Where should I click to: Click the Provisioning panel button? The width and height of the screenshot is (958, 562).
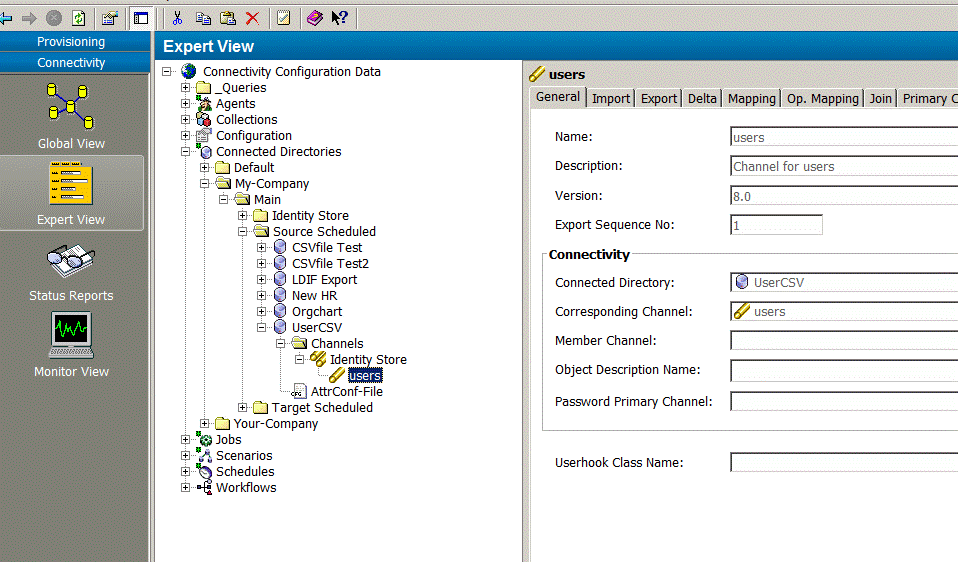pyautogui.click(x=71, y=42)
